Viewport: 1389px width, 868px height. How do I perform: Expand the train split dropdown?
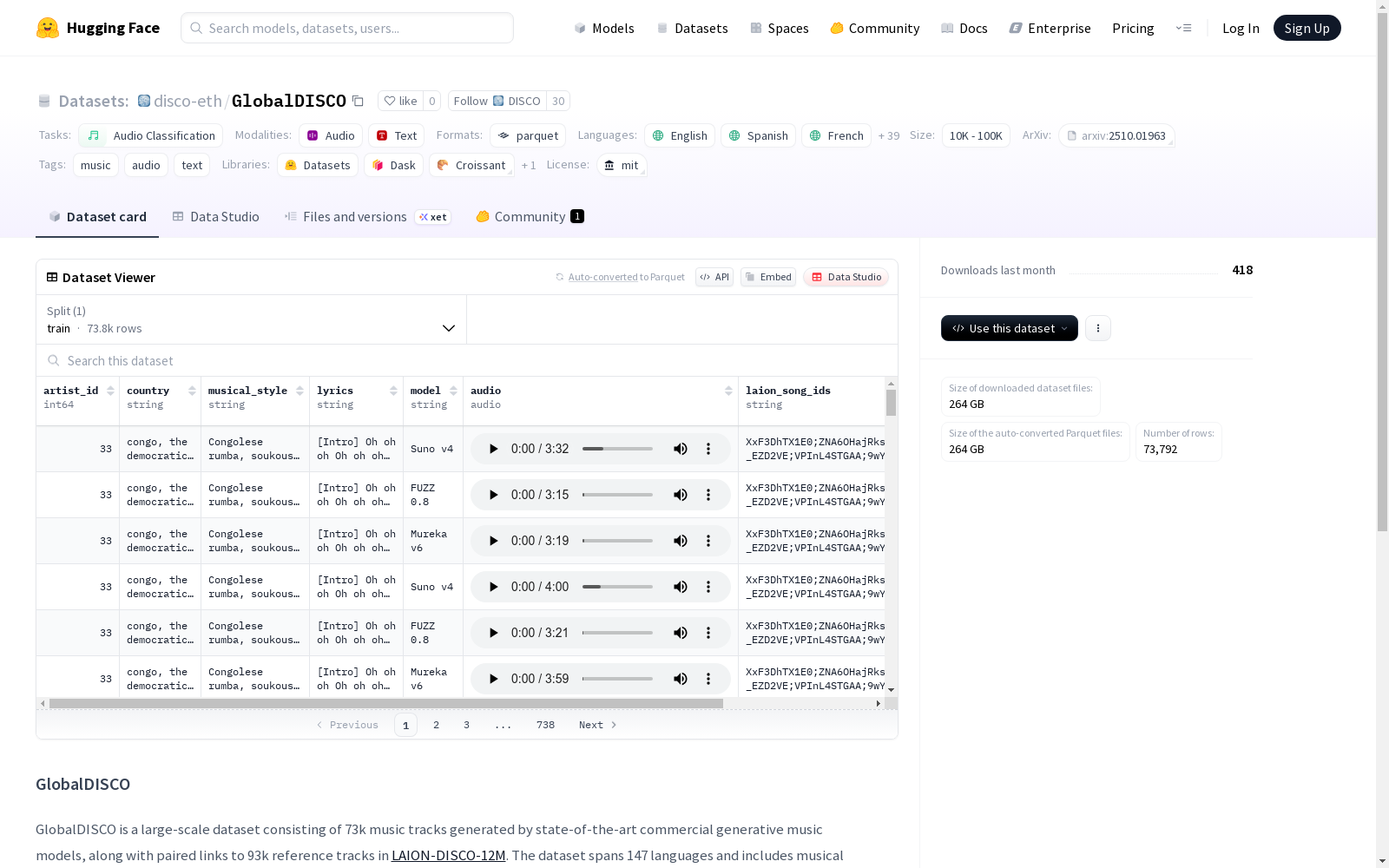click(251, 319)
